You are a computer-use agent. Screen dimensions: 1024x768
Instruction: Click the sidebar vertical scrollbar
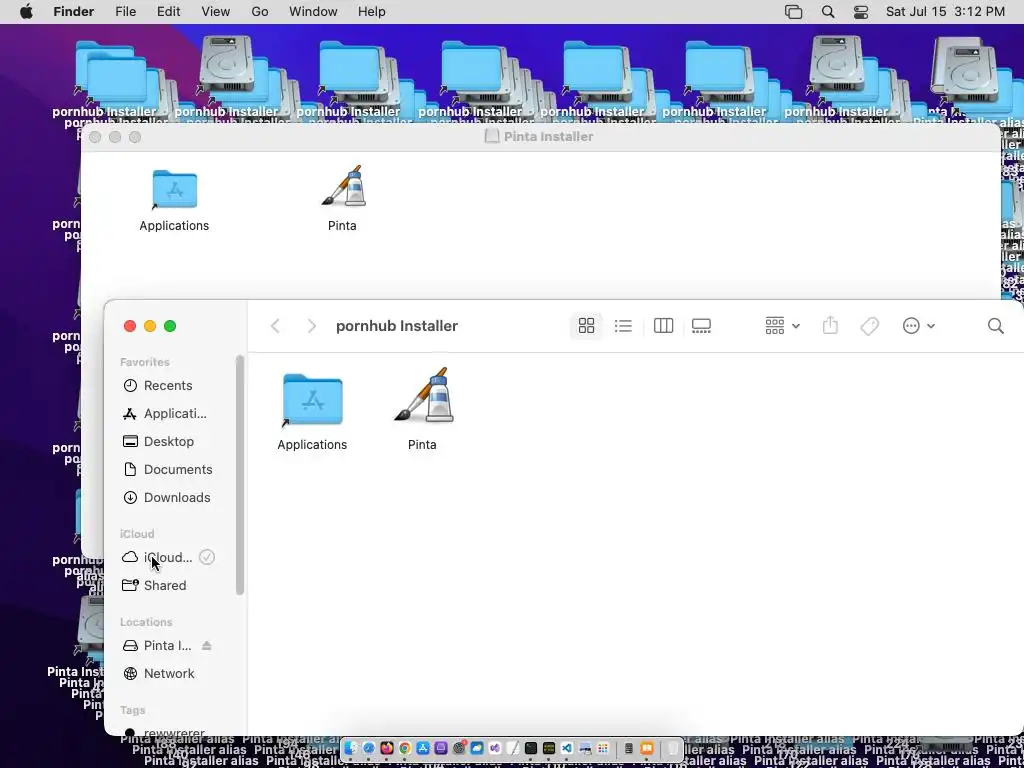[240, 475]
